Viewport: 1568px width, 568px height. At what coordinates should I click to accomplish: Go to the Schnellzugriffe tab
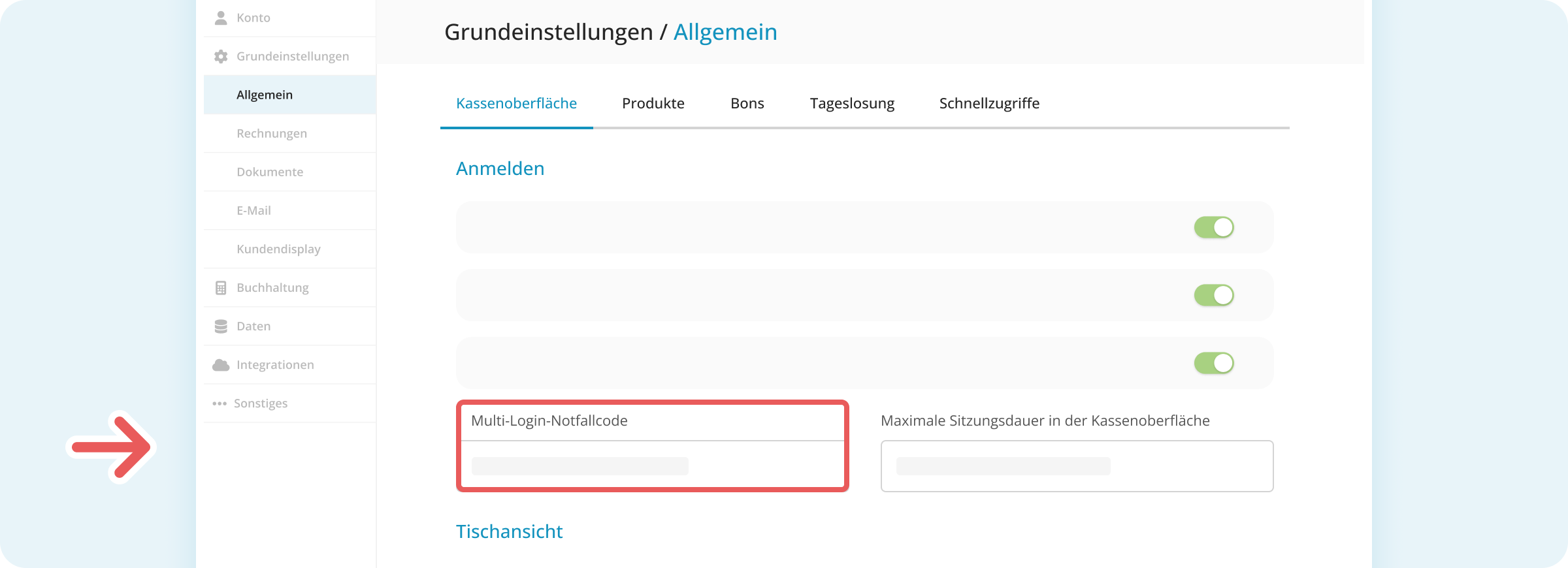click(989, 103)
